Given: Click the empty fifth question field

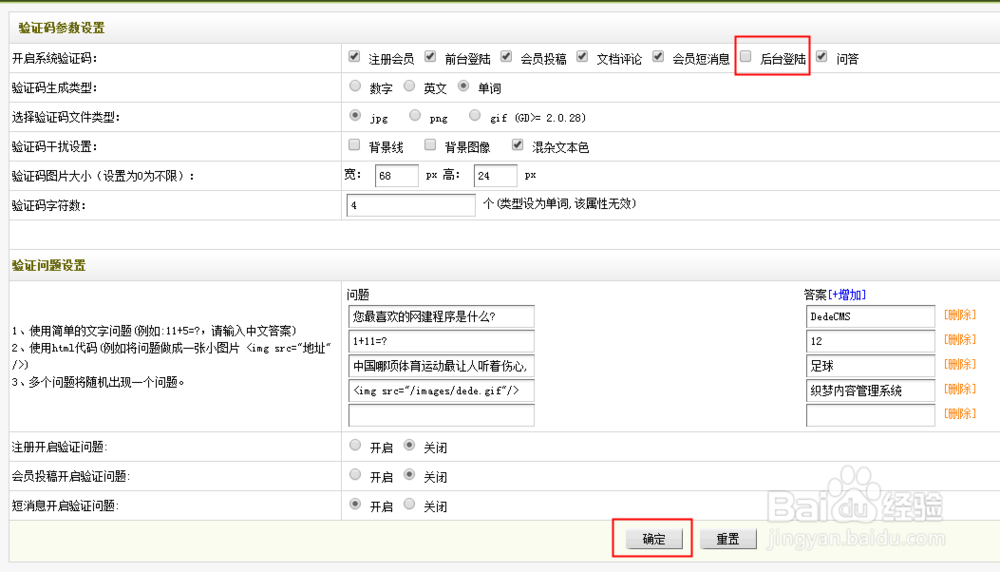Looking at the screenshot, I should click(441, 415).
